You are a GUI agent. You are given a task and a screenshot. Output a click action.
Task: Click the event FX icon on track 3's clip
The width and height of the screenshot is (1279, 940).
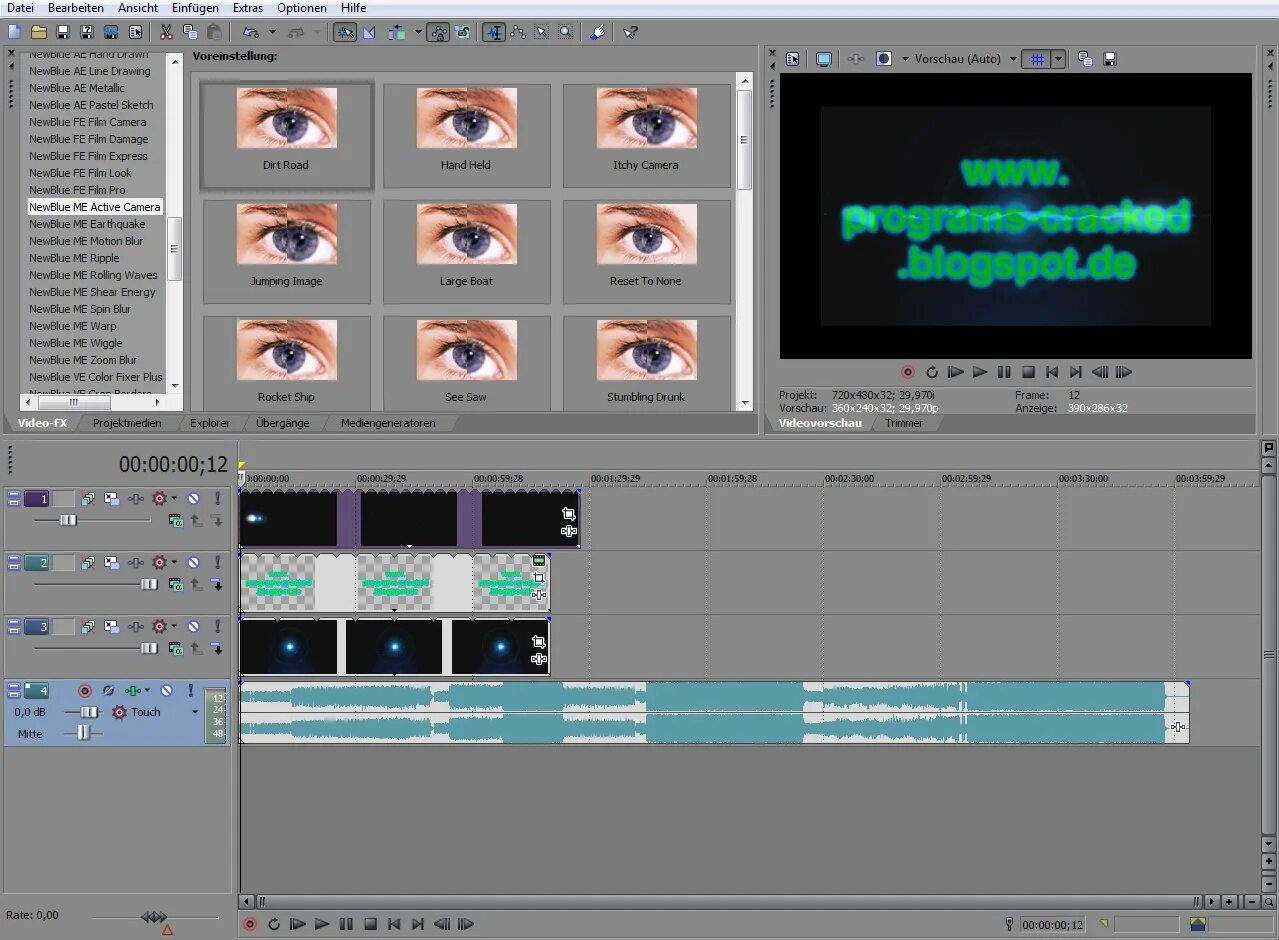539,658
